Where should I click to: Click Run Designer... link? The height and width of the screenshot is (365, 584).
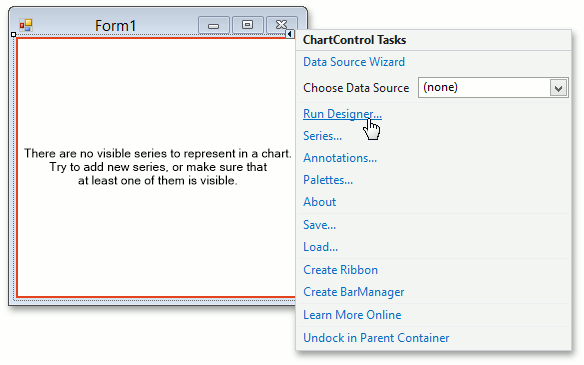click(x=342, y=114)
